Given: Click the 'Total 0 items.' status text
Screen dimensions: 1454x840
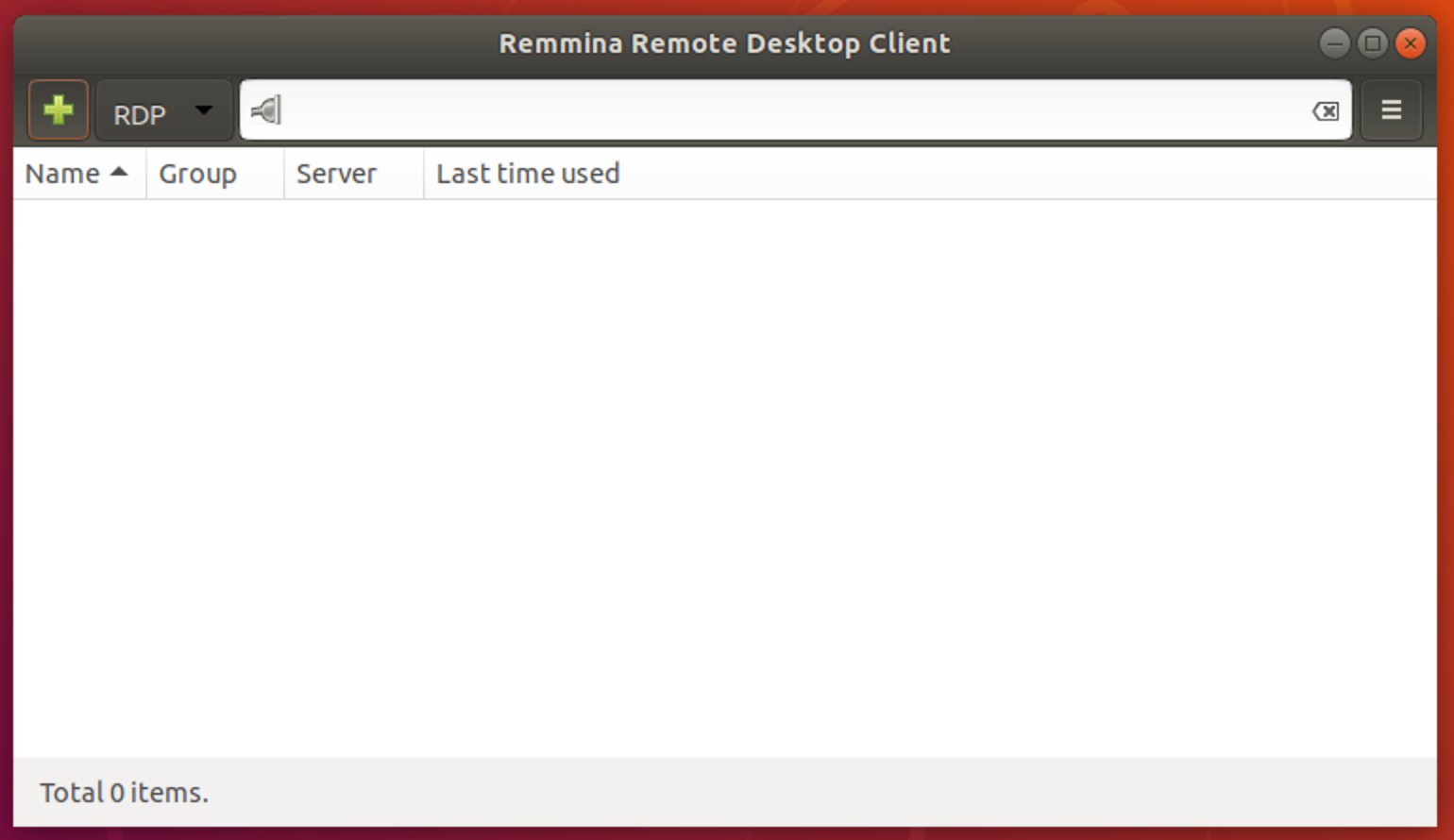Looking at the screenshot, I should pos(124,793).
